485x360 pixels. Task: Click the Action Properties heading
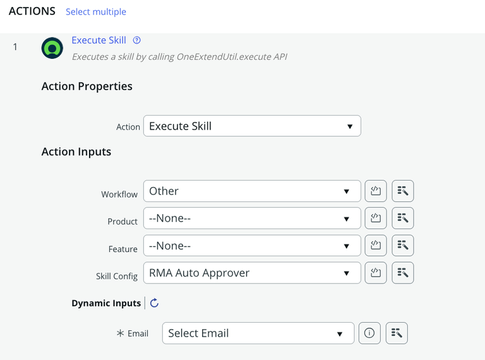tap(87, 86)
